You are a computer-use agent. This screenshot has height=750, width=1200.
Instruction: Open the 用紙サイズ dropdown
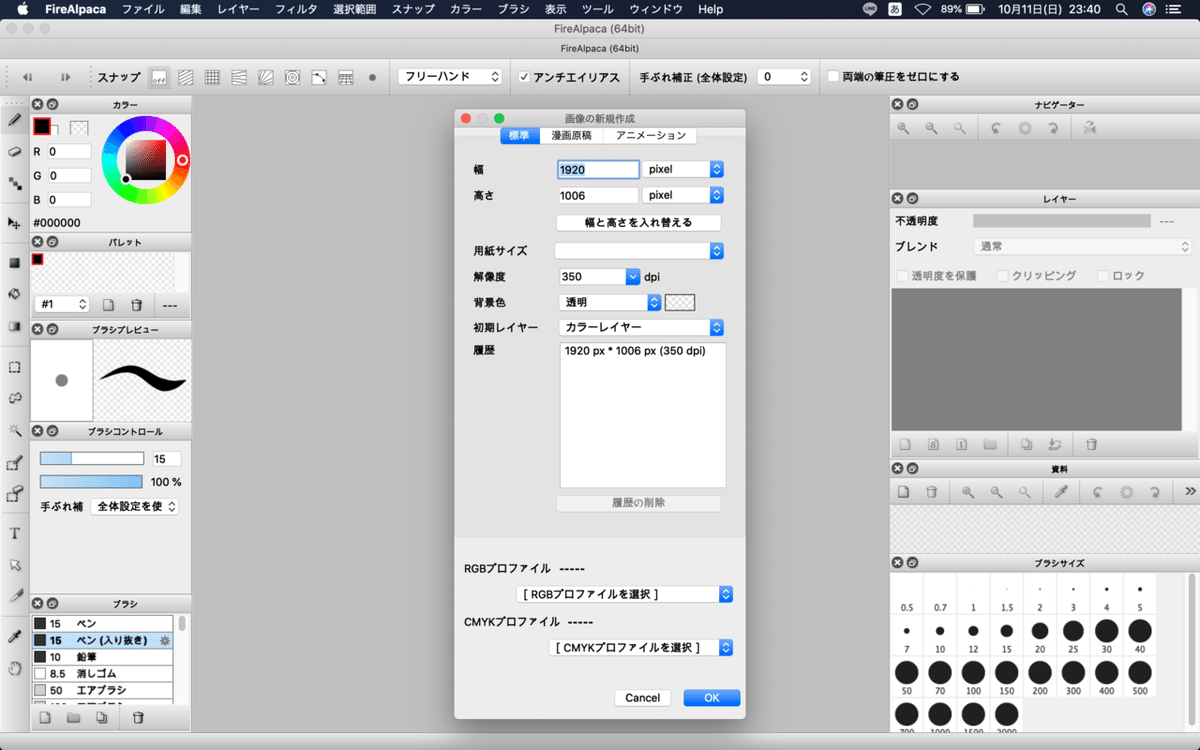coord(639,251)
